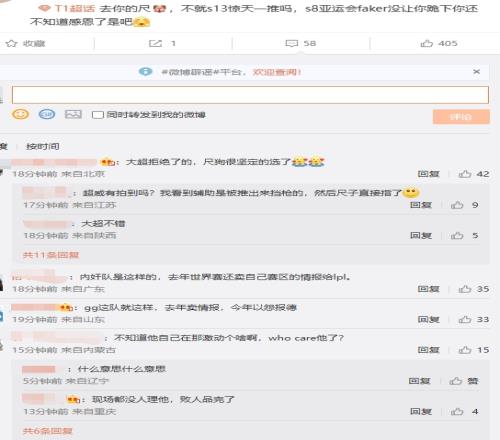Like the post with 405 likes
500x440 pixels.
tap(427, 43)
